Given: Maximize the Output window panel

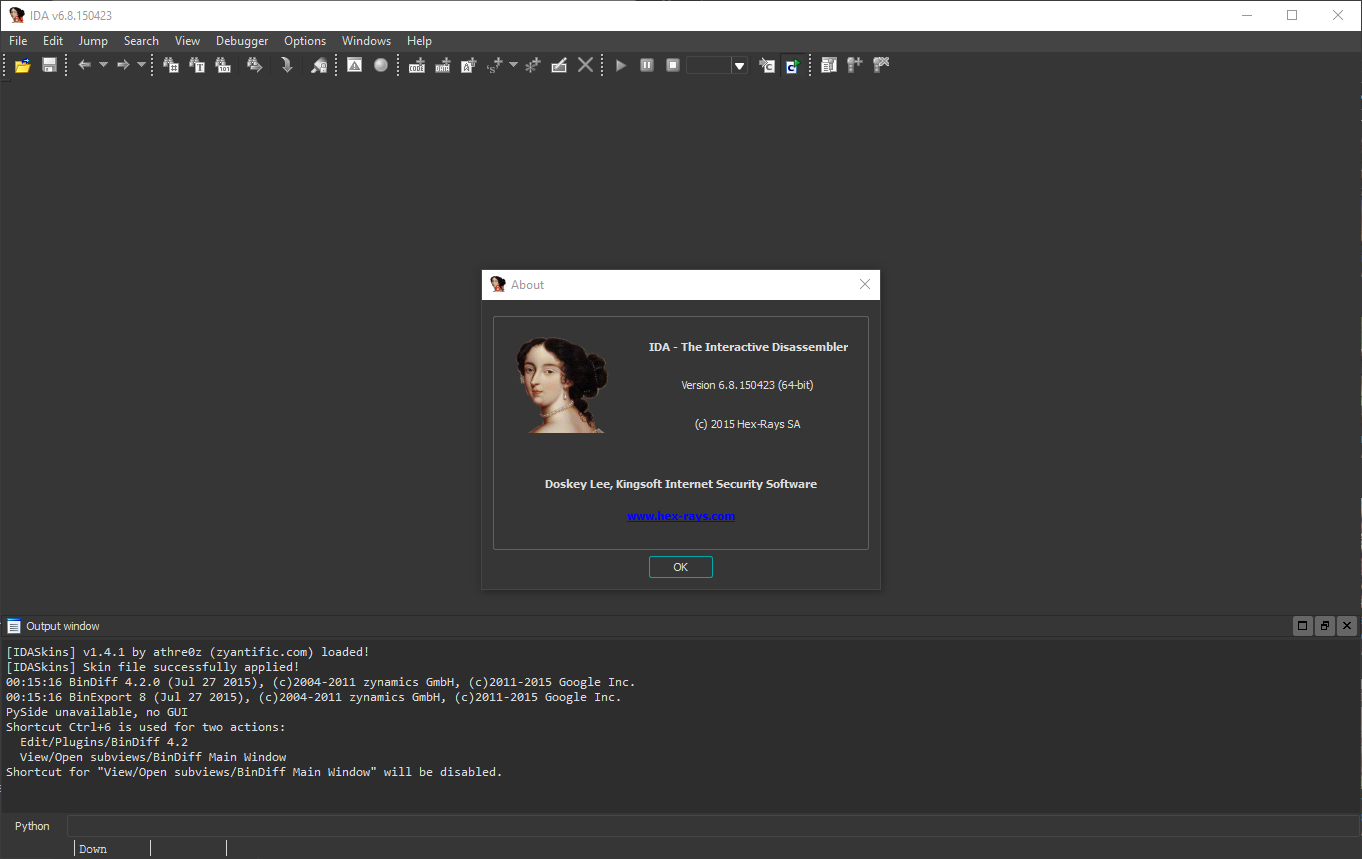Looking at the screenshot, I should click(x=1302, y=626).
